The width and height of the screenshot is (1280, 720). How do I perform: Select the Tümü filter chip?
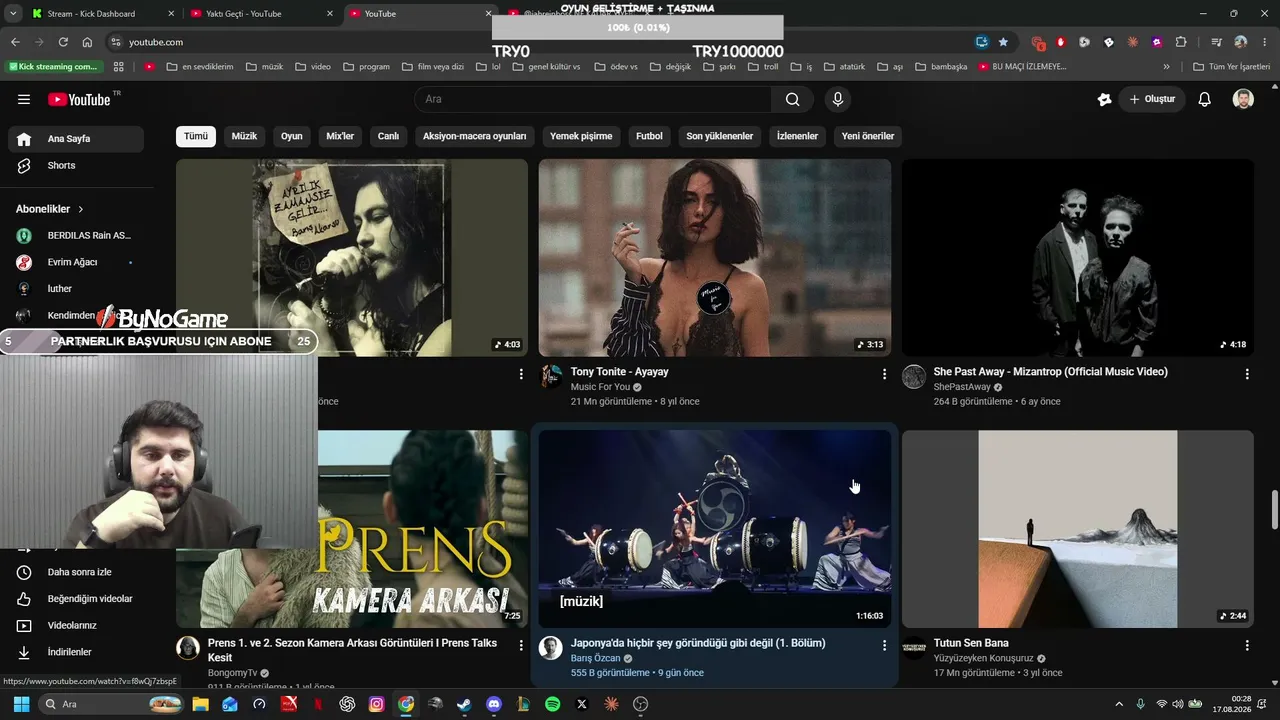tap(196, 136)
